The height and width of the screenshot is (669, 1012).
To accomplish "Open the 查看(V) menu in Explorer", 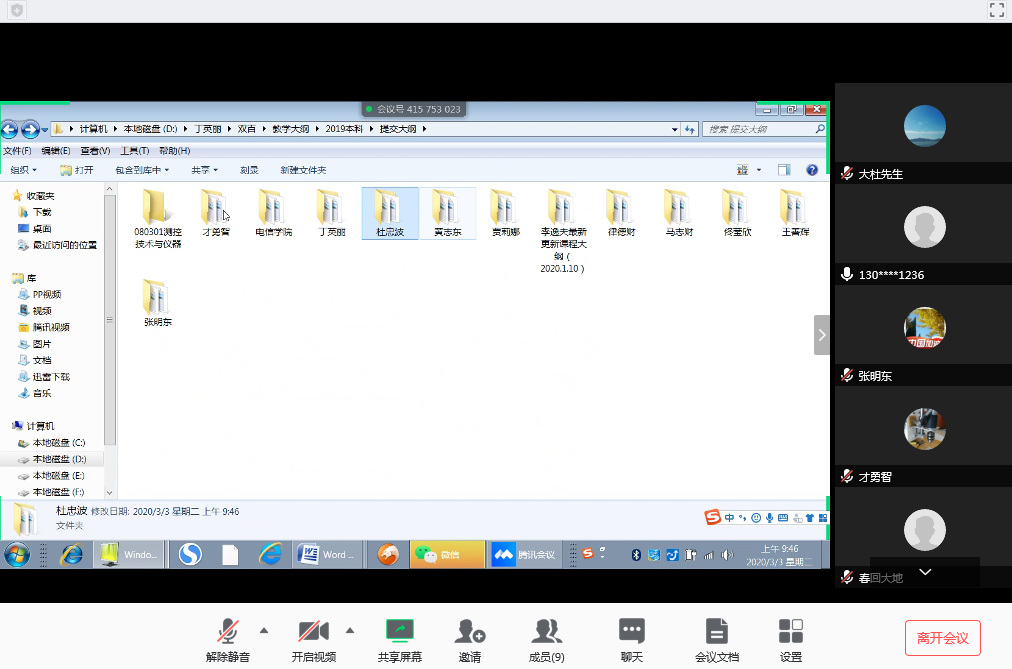I will 95,151.
